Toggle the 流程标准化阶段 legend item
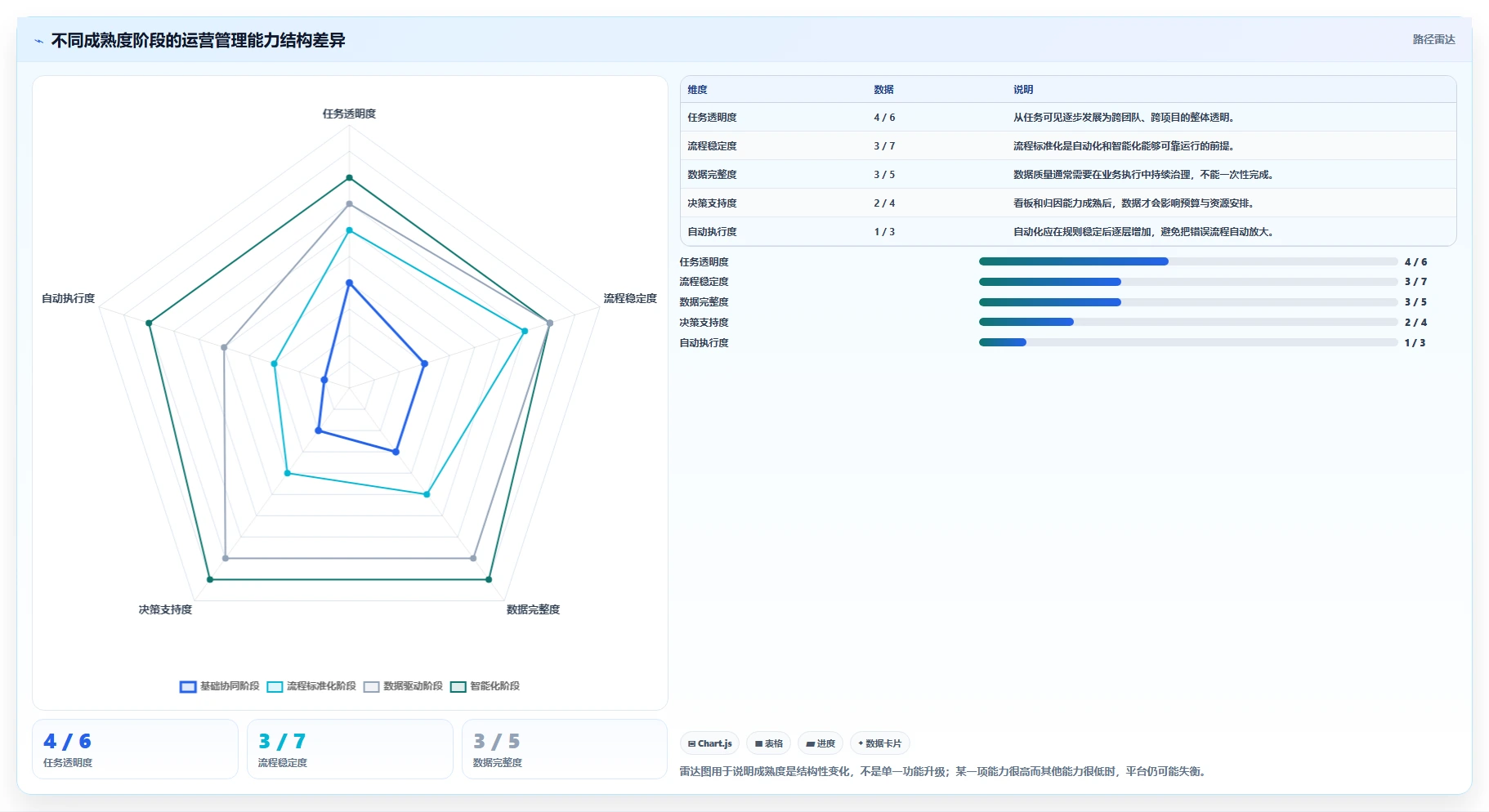 [x=311, y=686]
